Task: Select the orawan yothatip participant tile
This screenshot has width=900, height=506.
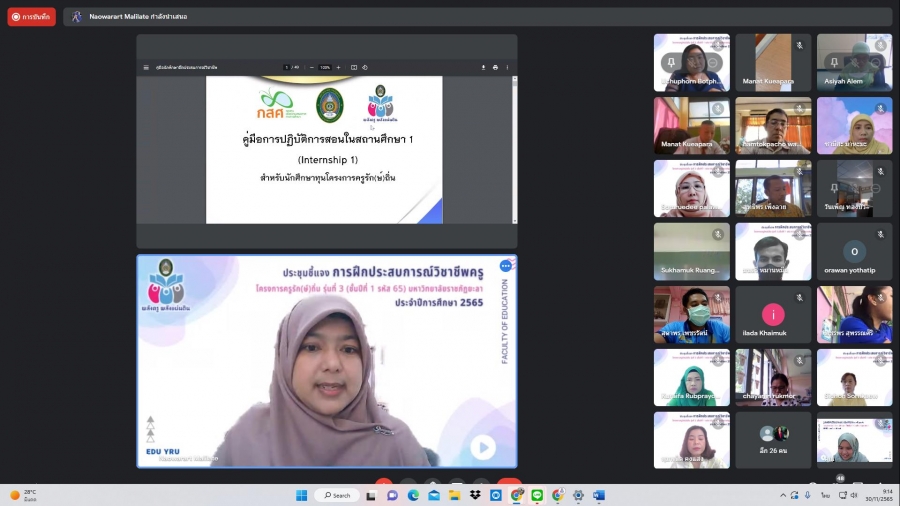Action: (854, 252)
